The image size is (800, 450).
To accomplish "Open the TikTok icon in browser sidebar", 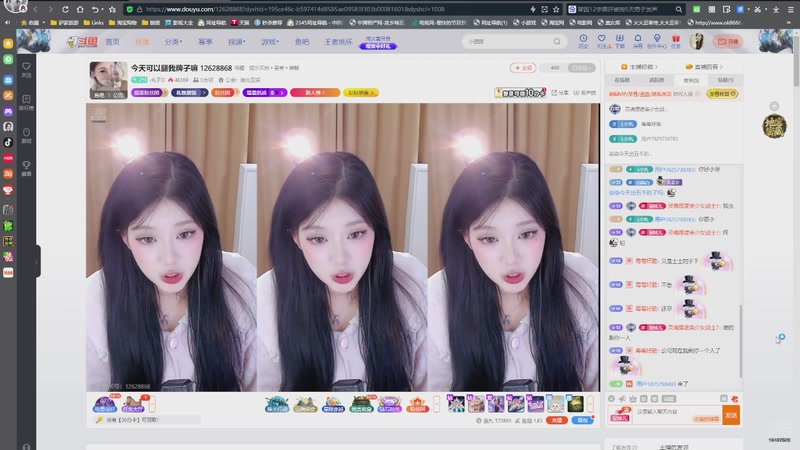I will pyautogui.click(x=8, y=142).
